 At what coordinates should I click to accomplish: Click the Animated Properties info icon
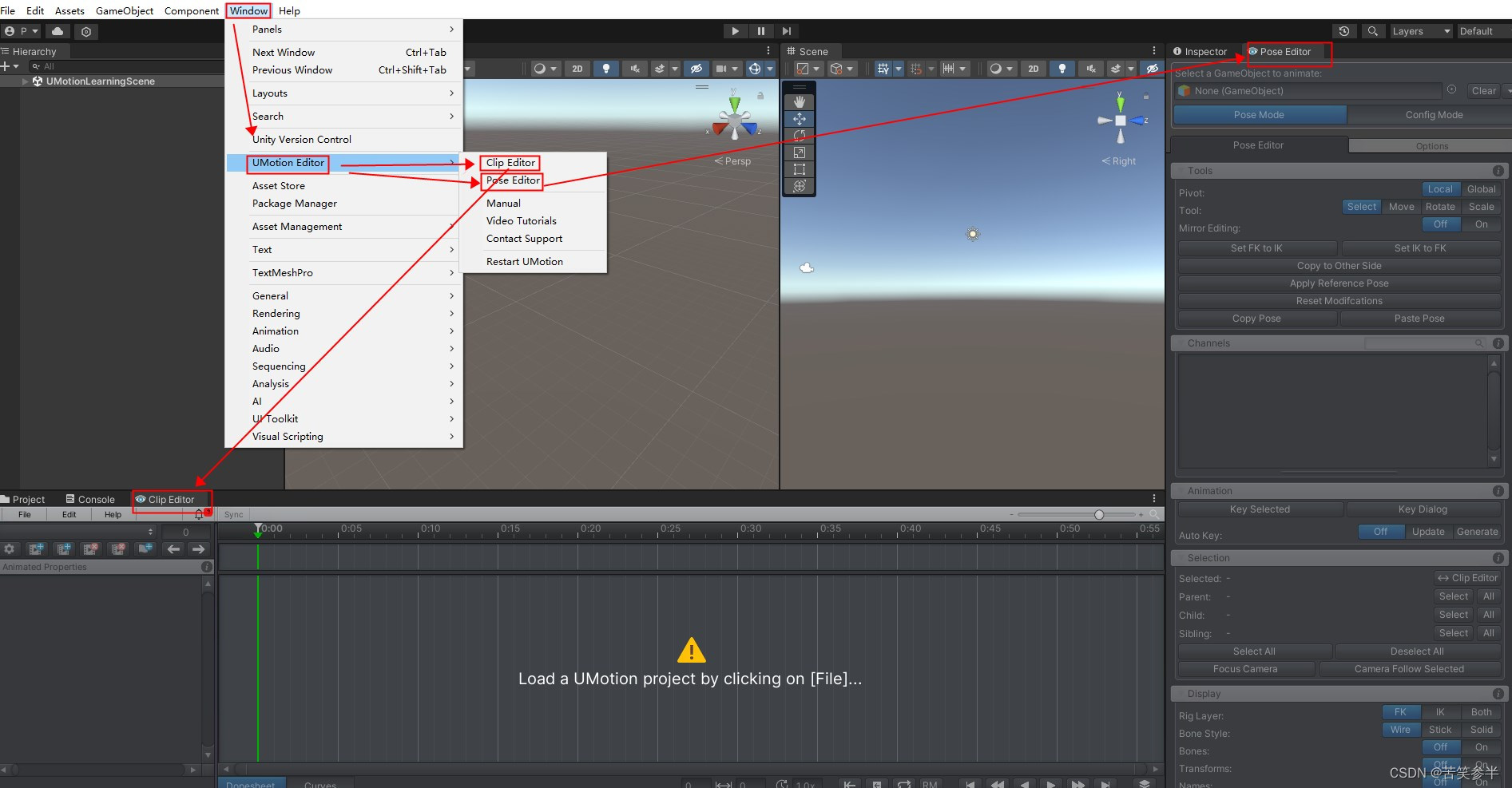[x=207, y=567]
